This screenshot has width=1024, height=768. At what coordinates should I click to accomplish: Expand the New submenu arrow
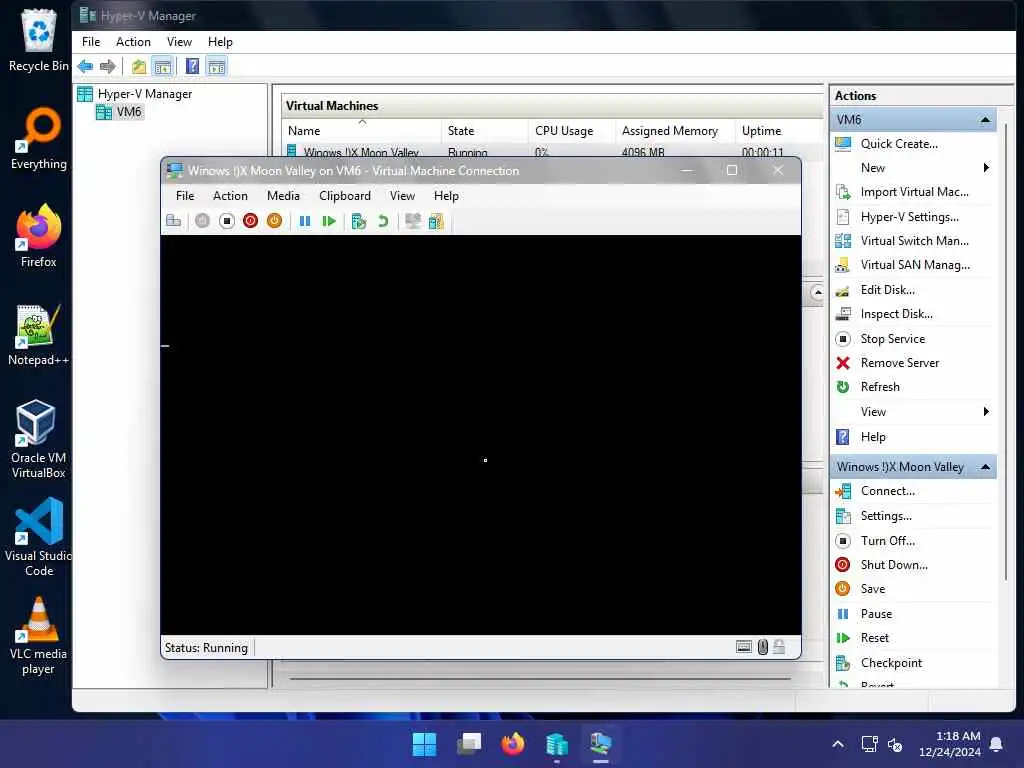point(986,168)
